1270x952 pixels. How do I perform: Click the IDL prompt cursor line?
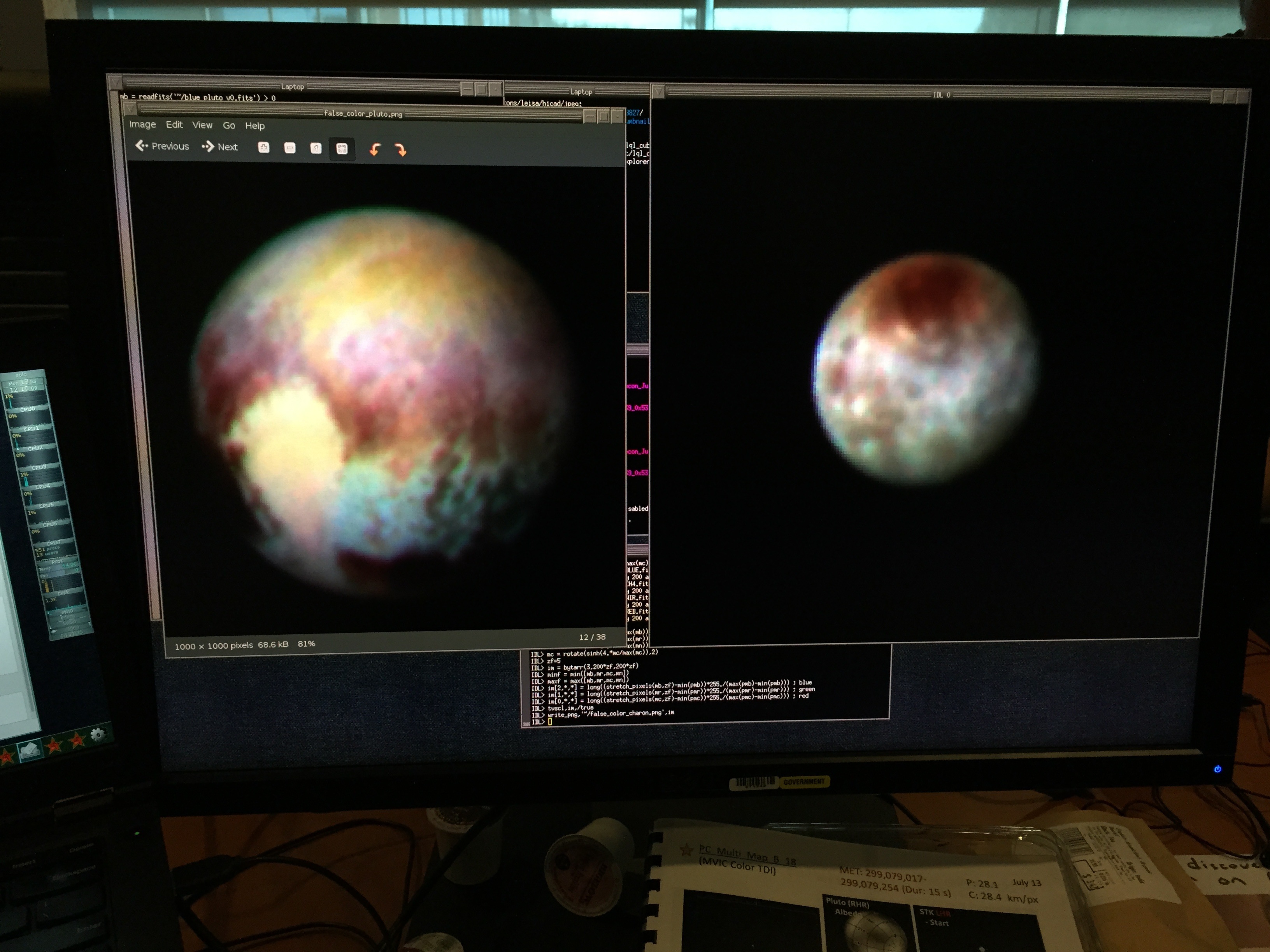[541, 721]
